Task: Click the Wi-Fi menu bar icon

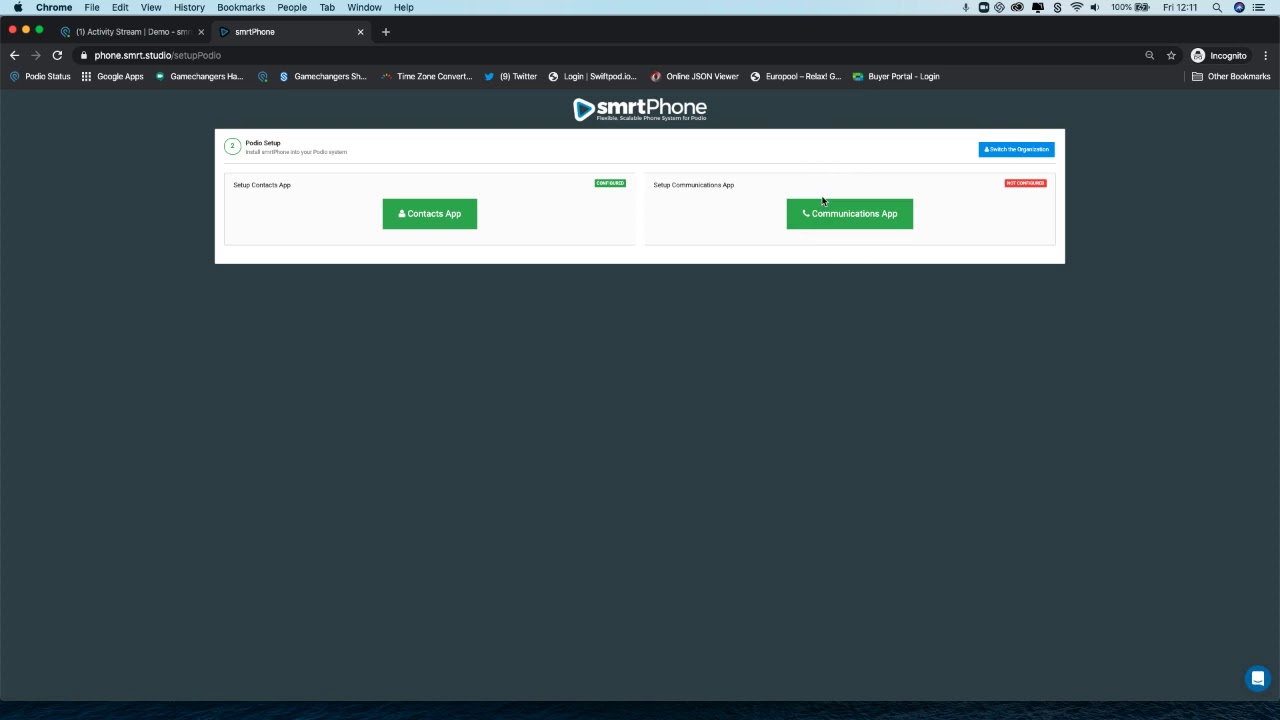Action: [1077, 7]
